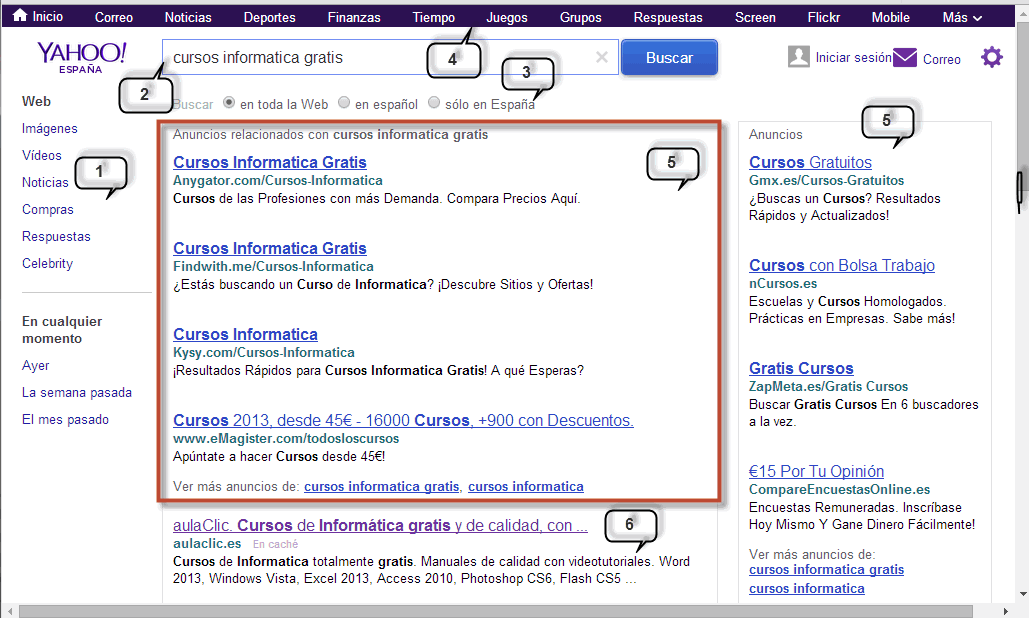Open Screen in the top bar

tap(755, 18)
